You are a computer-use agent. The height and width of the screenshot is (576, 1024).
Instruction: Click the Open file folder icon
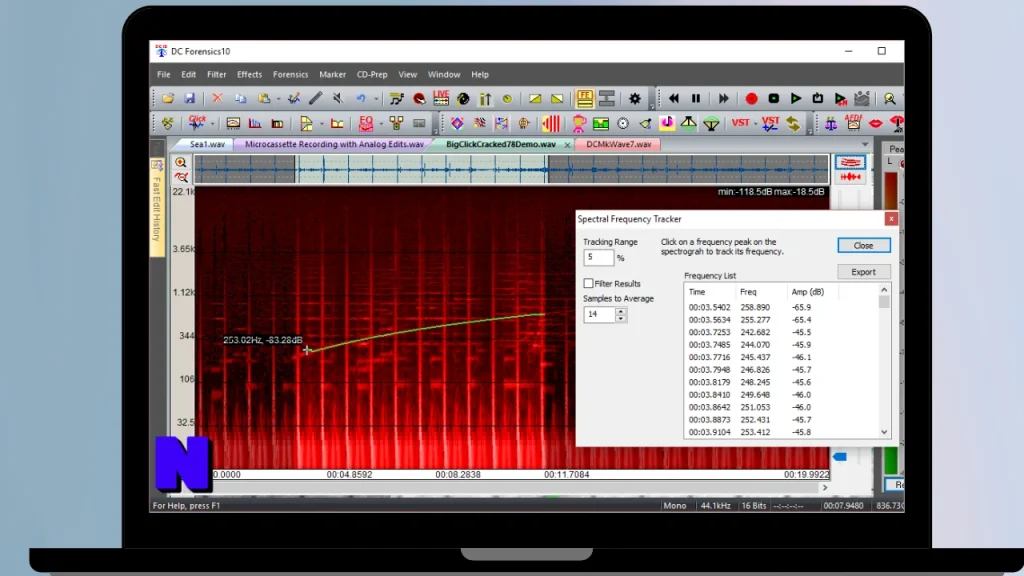click(x=168, y=99)
